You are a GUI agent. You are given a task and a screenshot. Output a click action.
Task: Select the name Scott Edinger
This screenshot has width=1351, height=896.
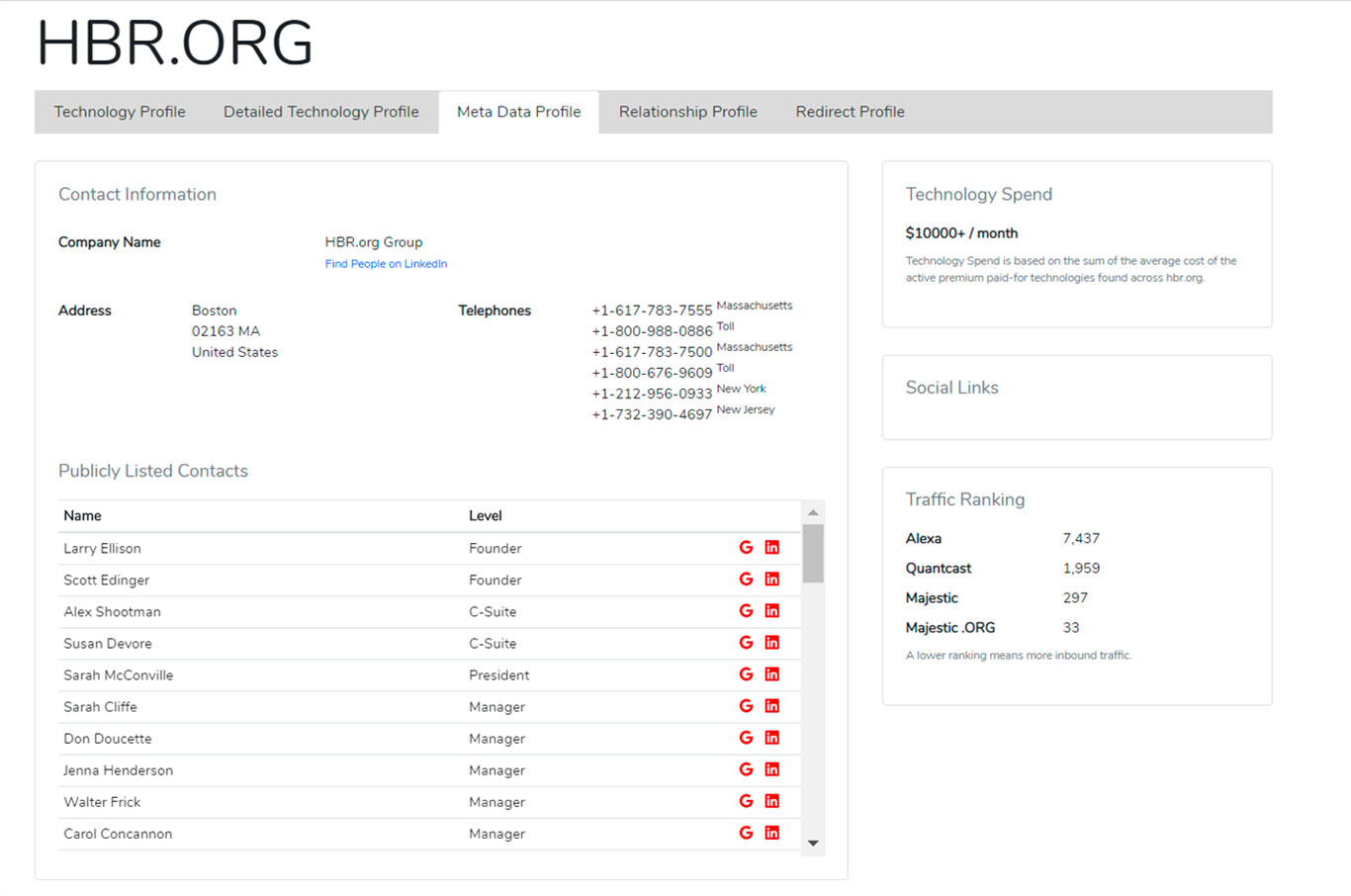click(x=107, y=580)
